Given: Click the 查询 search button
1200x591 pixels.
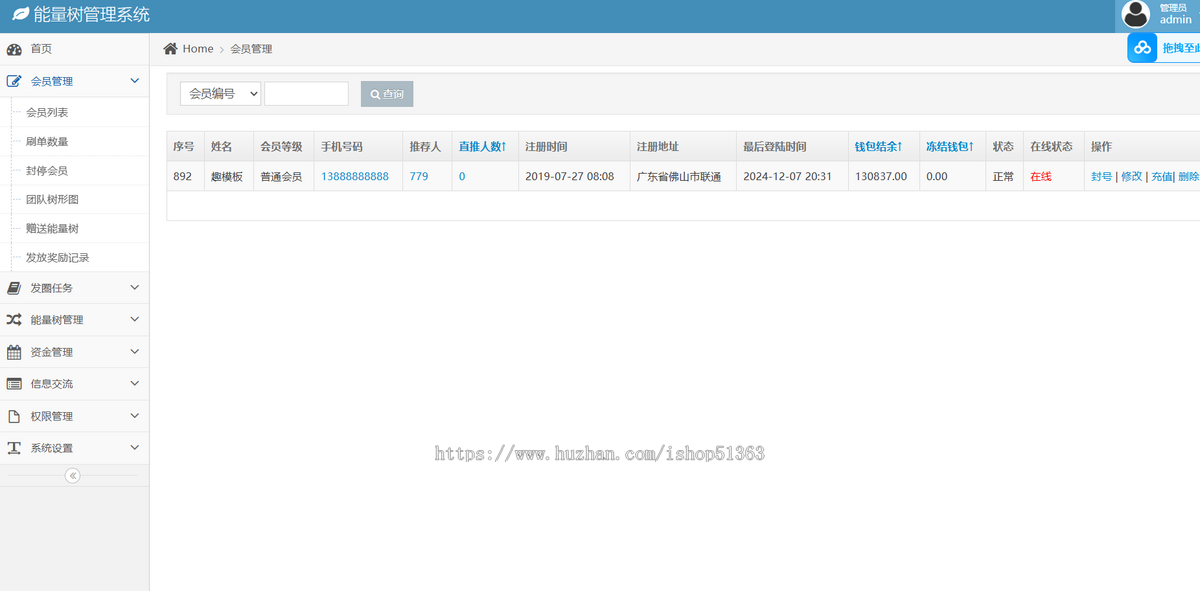Looking at the screenshot, I should pyautogui.click(x=387, y=94).
